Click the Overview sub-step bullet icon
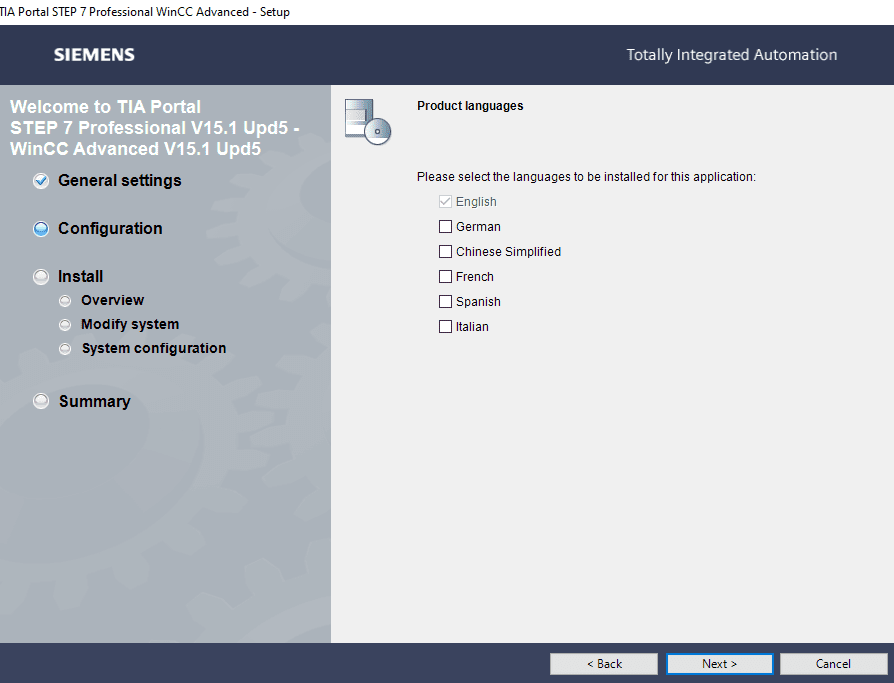This screenshot has width=894, height=683. 66,300
